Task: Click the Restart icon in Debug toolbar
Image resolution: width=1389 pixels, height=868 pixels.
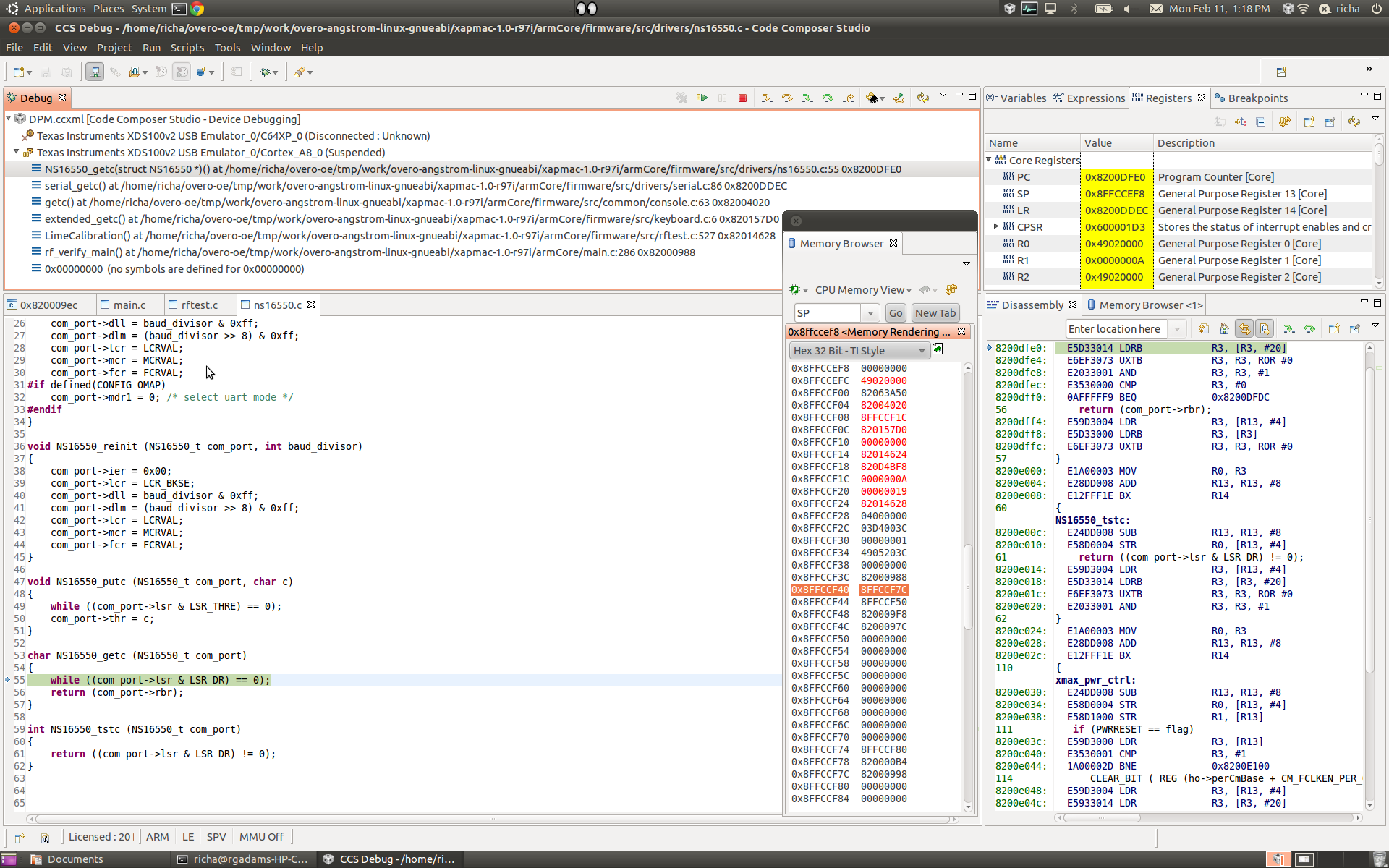Action: 899,98
